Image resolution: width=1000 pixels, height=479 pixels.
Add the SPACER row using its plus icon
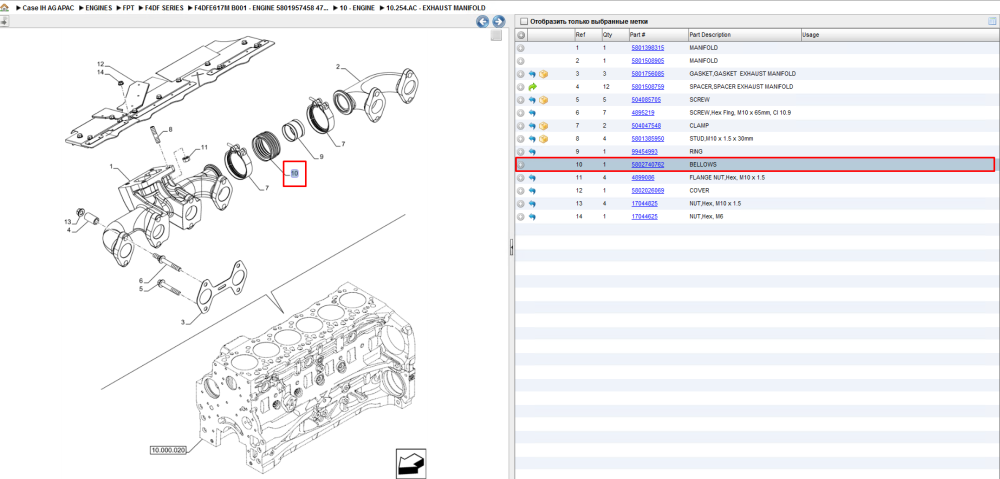(x=521, y=87)
